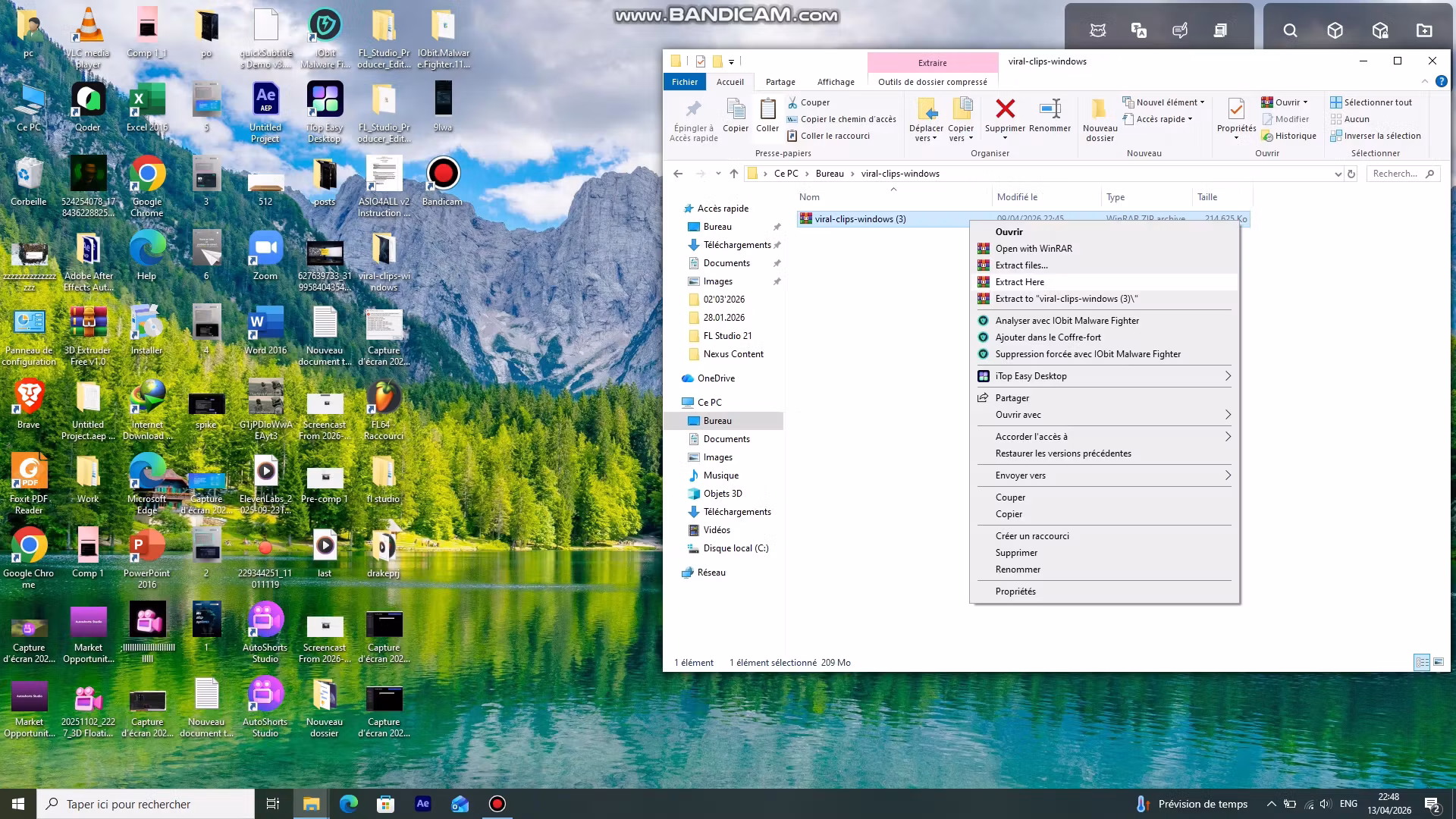Click Épingler à Accès rapide pin icon
Image resolution: width=1456 pixels, height=819 pixels.
click(x=693, y=108)
